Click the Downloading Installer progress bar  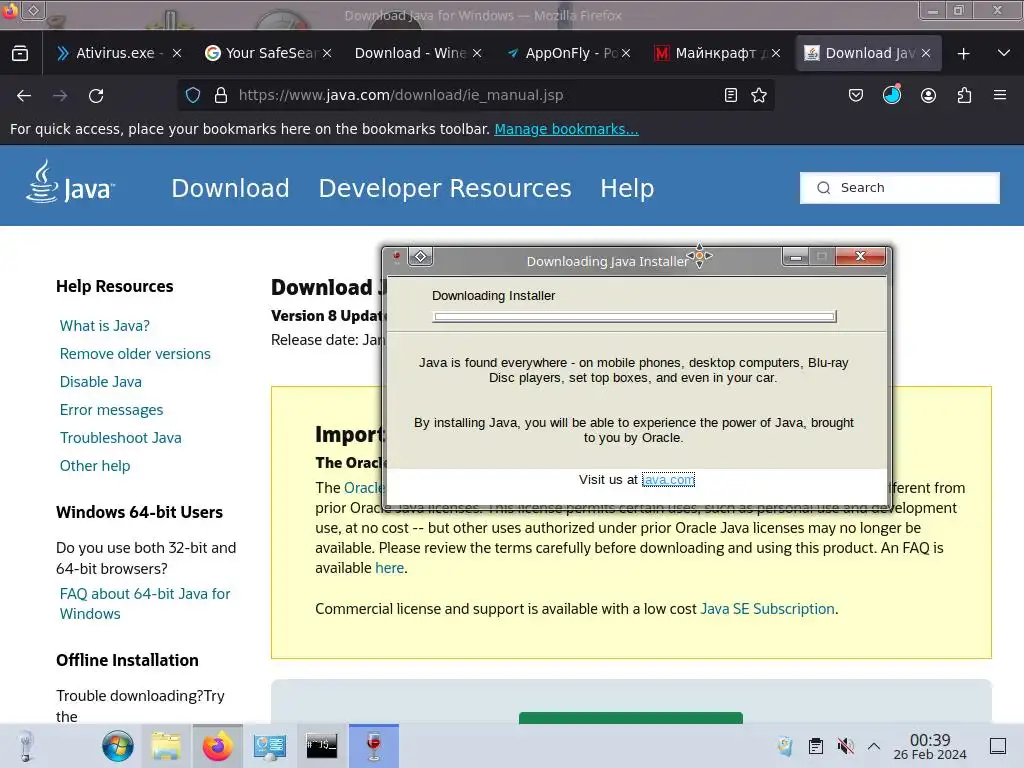click(634, 317)
